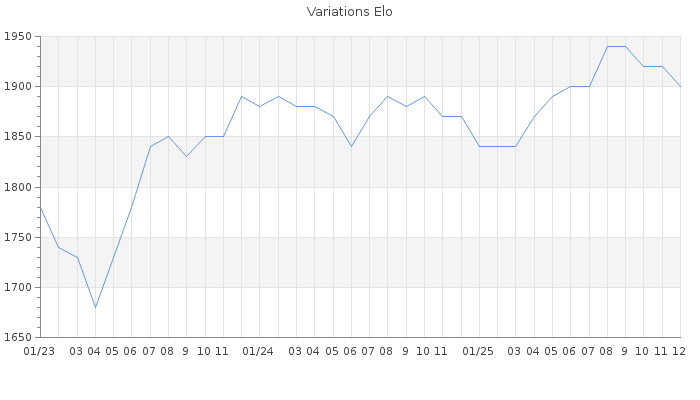Image resolution: width=700 pixels, height=400 pixels.
Task: Click the first 1890 peak before 01/24
Action: [241, 96]
